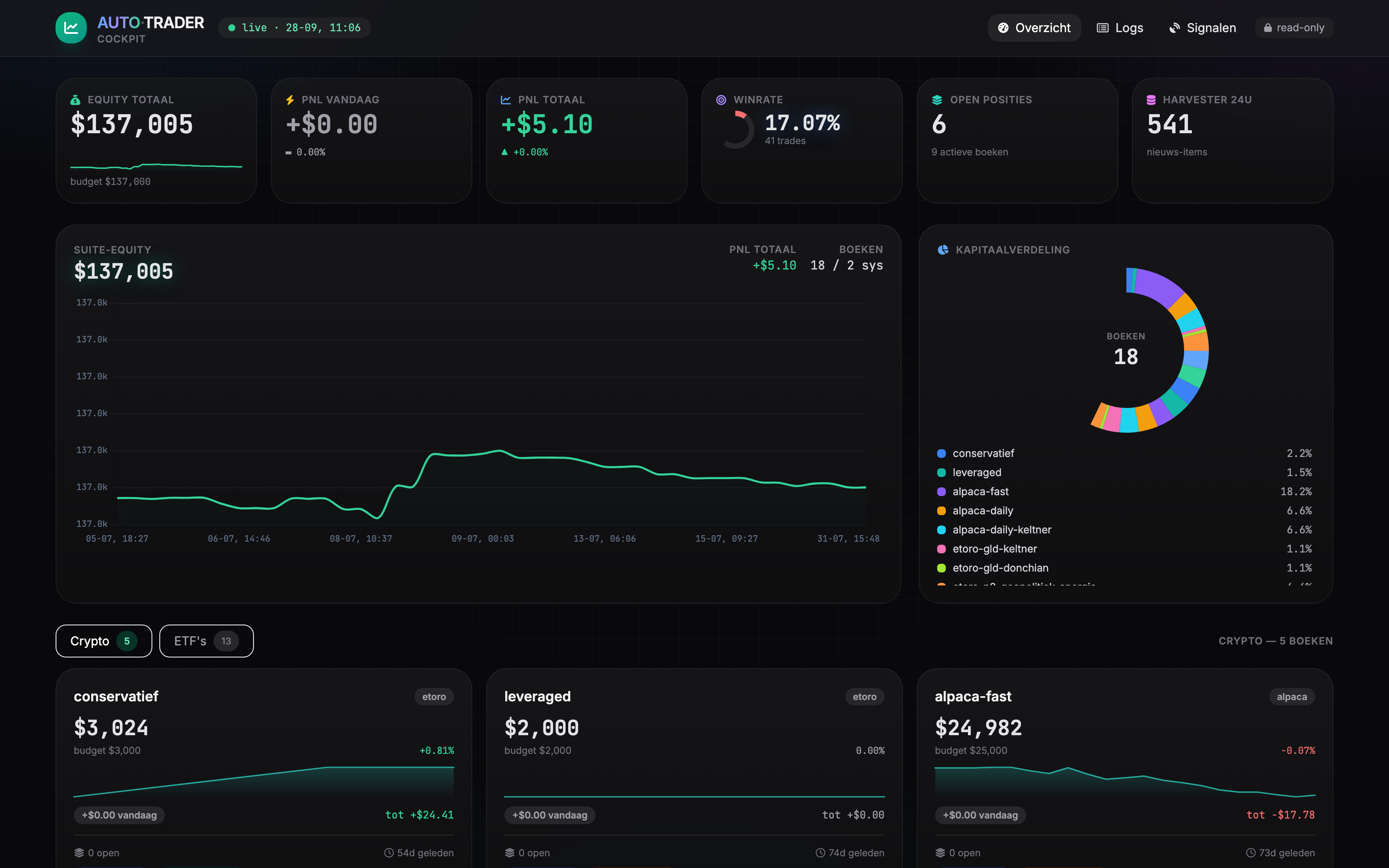This screenshot has height=868, width=1389.
Task: Click the alpaca-daily-keltner cyan legend dot
Action: [x=941, y=530]
